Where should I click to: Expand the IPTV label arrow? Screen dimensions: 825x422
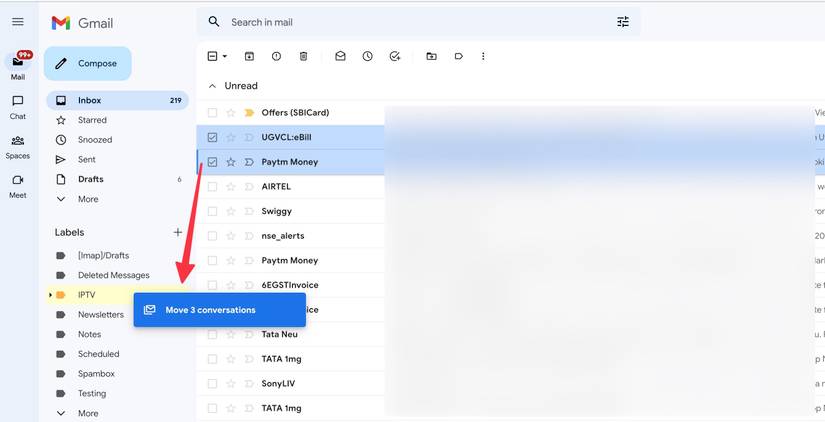(50, 295)
